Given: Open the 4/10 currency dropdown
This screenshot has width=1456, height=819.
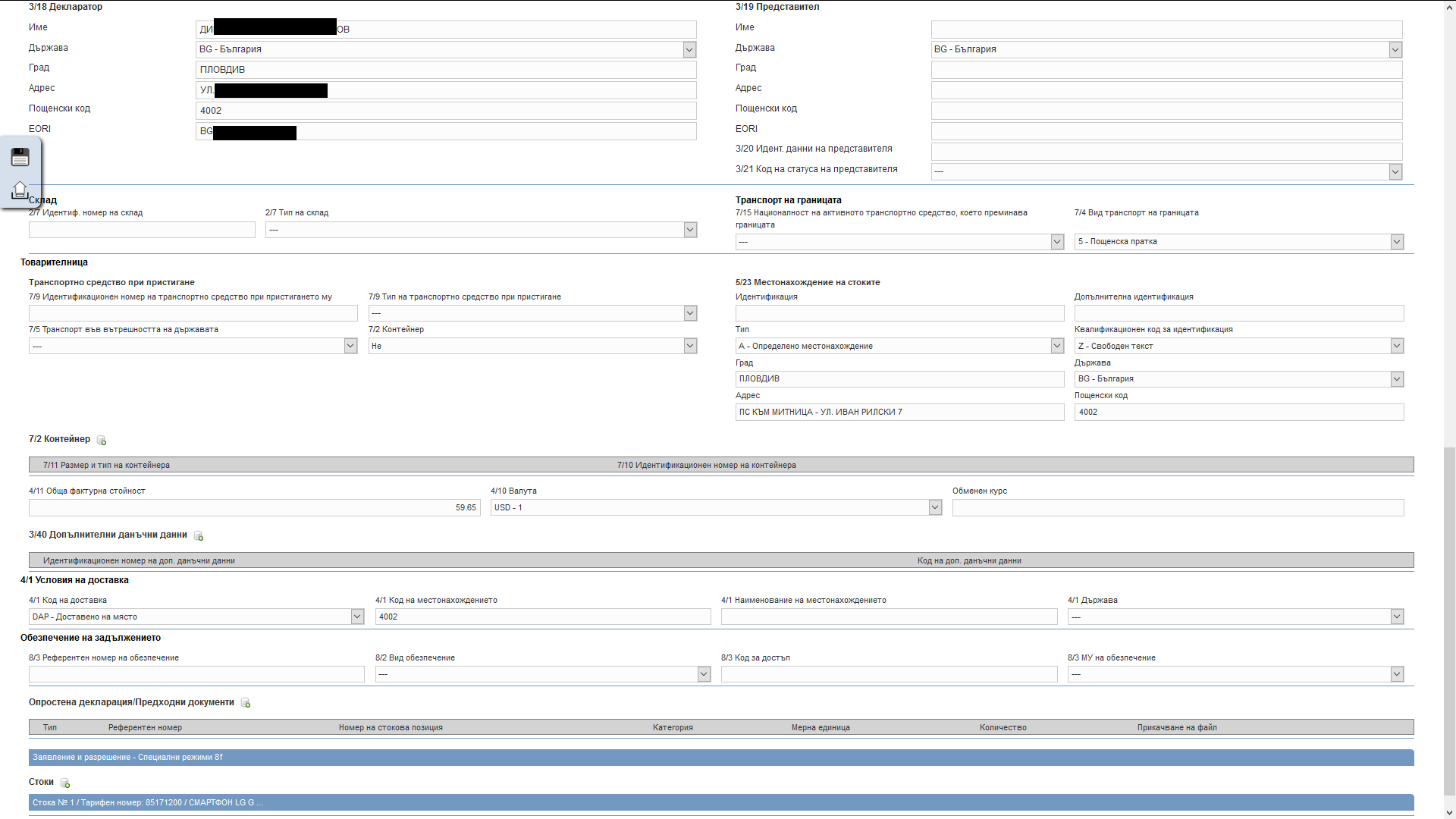Looking at the screenshot, I should 934,507.
